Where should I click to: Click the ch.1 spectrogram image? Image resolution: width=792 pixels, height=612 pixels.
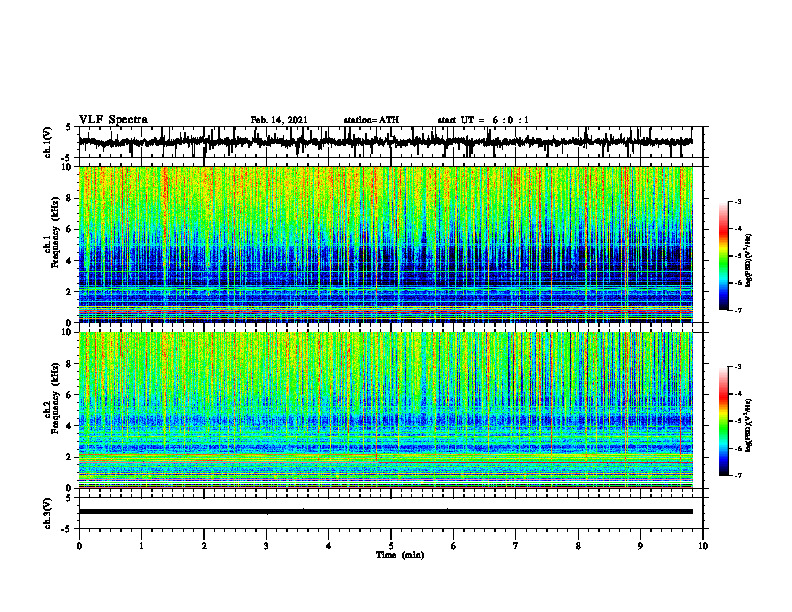coord(386,244)
